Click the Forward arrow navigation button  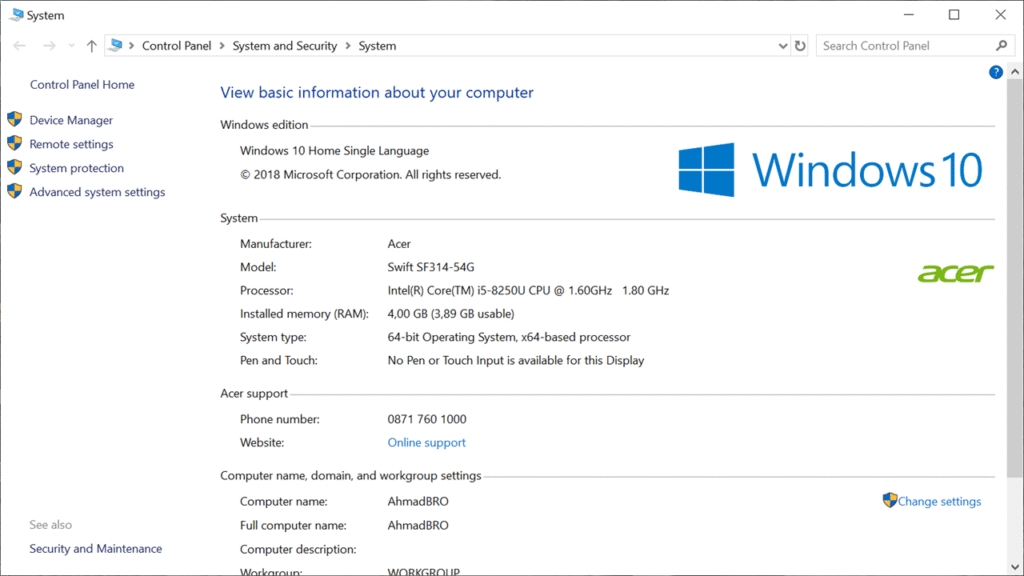(48, 46)
